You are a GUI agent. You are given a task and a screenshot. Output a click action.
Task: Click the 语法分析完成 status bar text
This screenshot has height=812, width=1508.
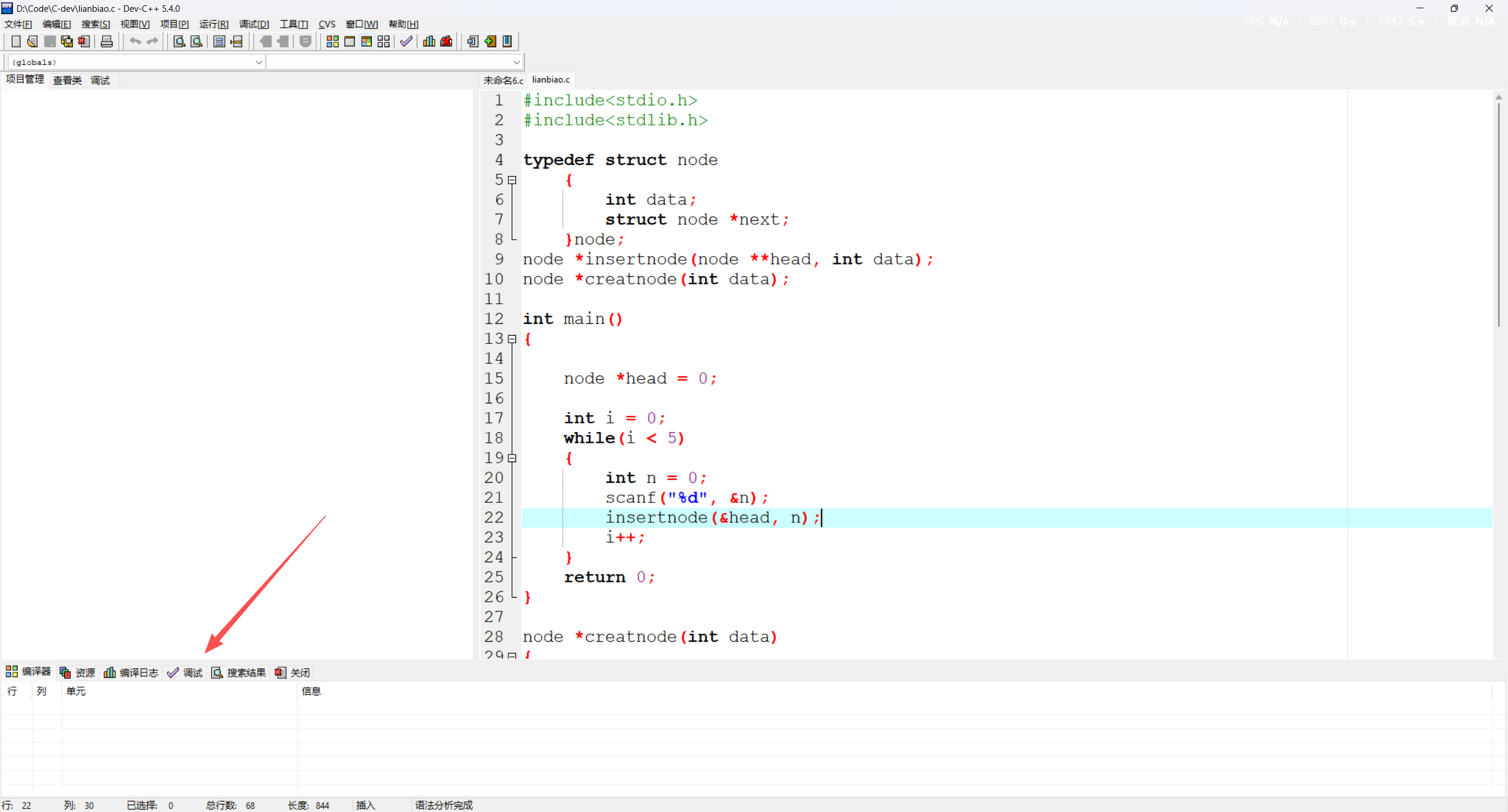(444, 805)
